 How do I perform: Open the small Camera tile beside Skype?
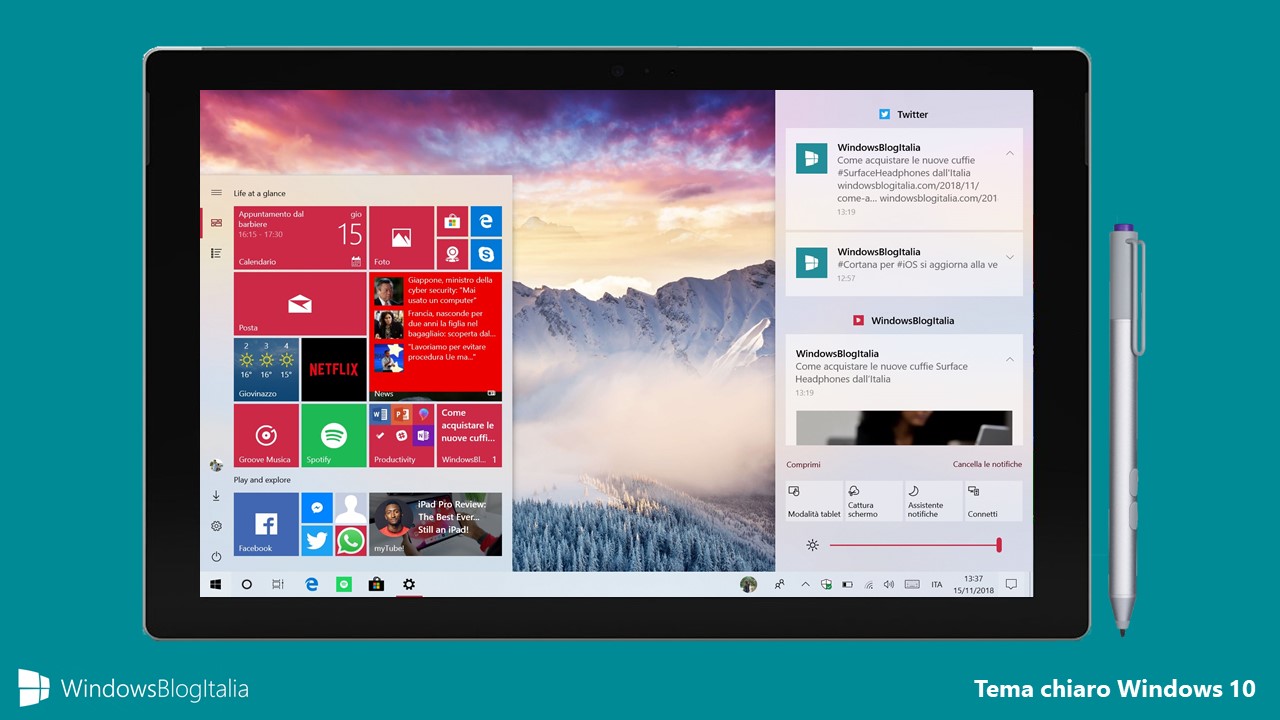(x=452, y=254)
